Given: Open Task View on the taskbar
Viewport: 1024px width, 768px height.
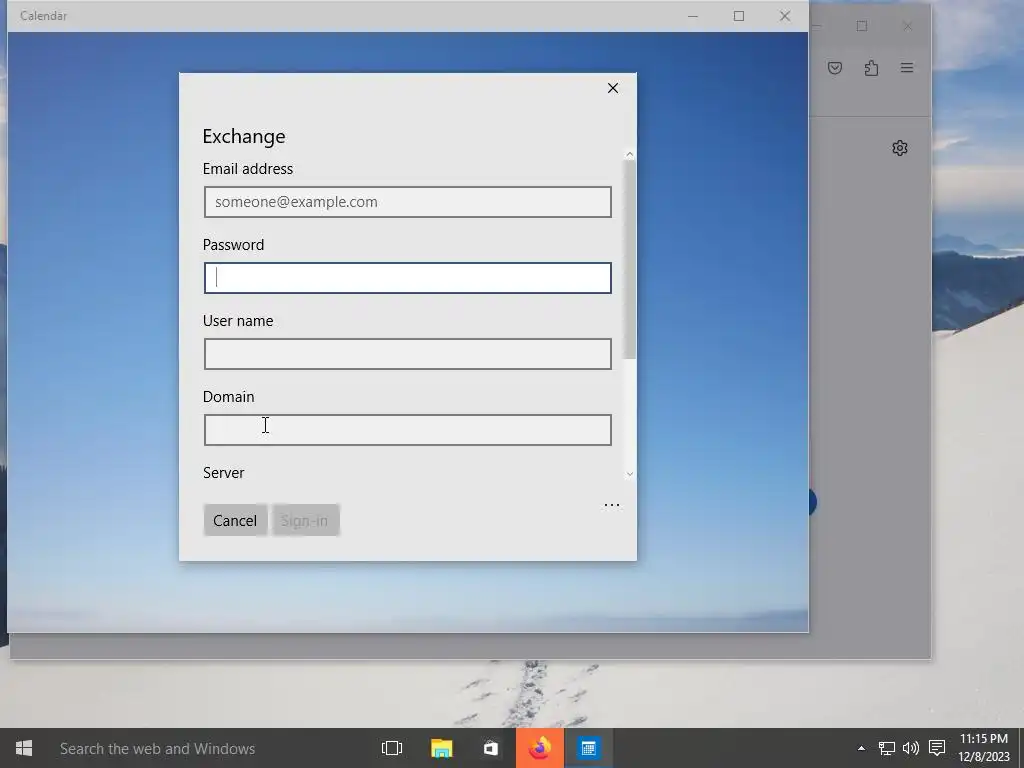Looking at the screenshot, I should 392,748.
